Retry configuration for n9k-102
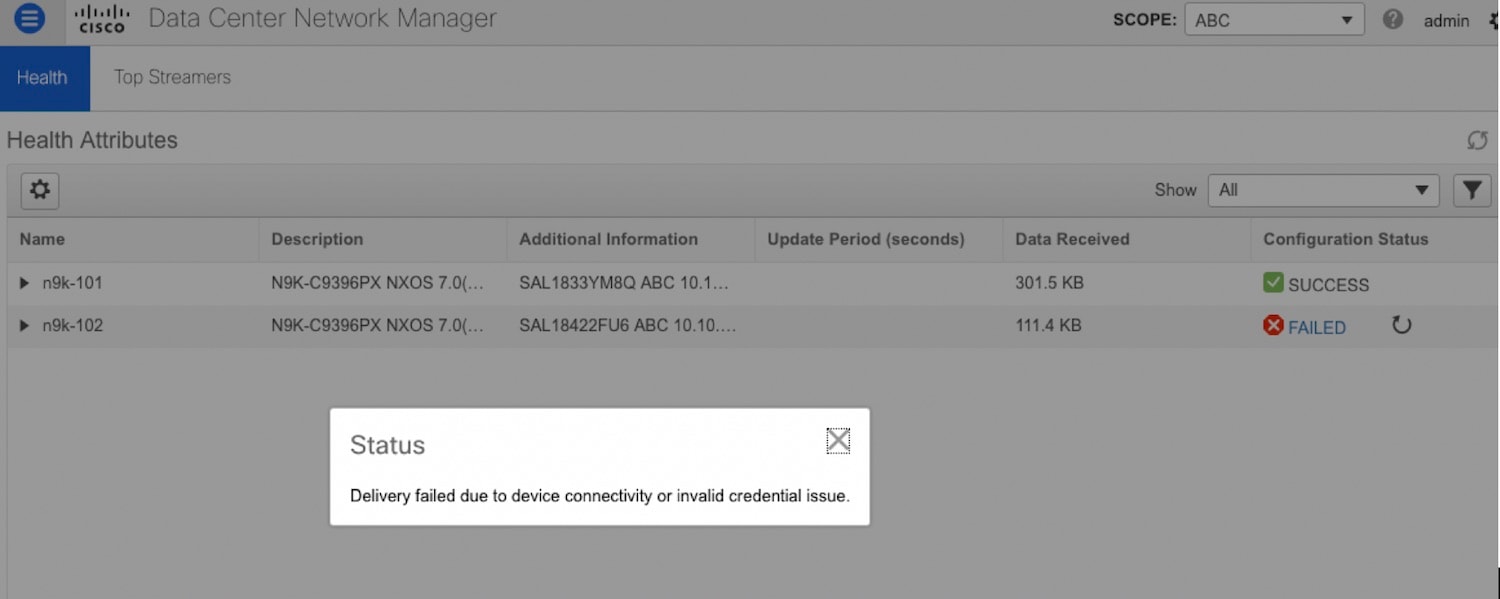Screen dimensions: 1500x599 (1402, 325)
